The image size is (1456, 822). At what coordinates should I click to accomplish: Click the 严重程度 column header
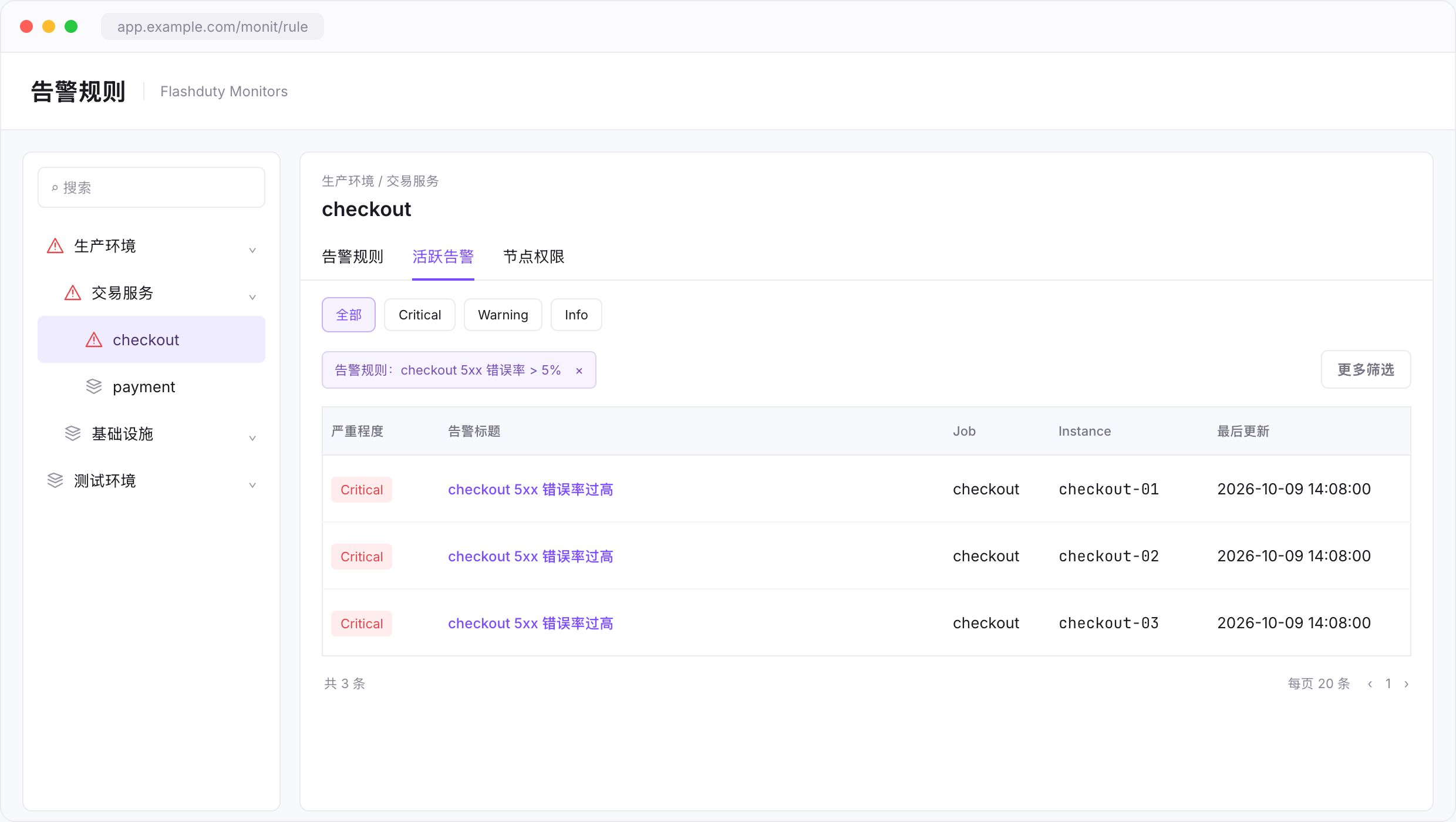tap(357, 432)
